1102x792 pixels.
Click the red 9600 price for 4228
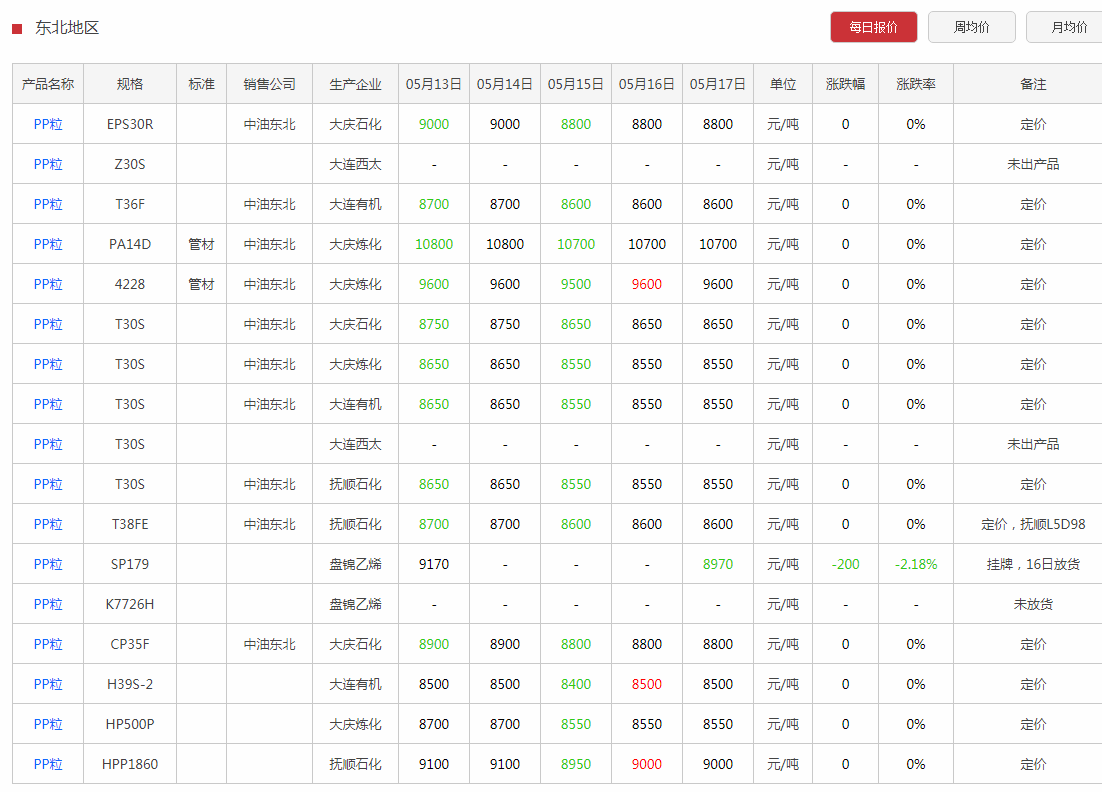point(647,285)
